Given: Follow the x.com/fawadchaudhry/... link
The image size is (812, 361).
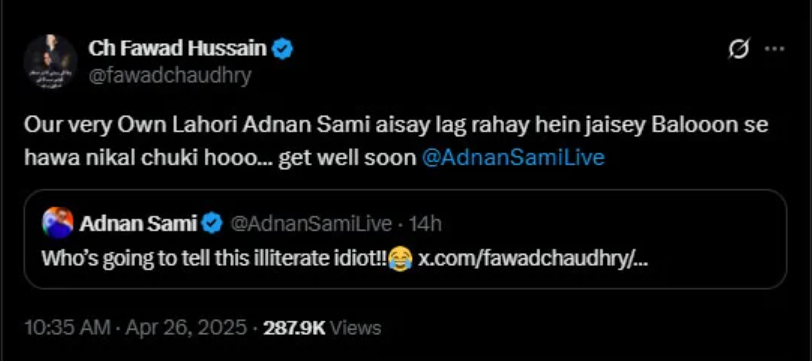Looking at the screenshot, I should (x=533, y=258).
